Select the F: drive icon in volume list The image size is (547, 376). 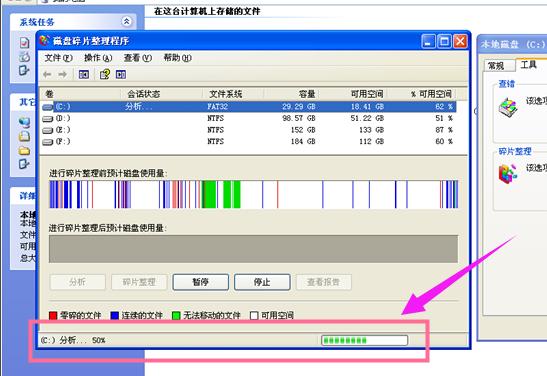[x=47, y=142]
